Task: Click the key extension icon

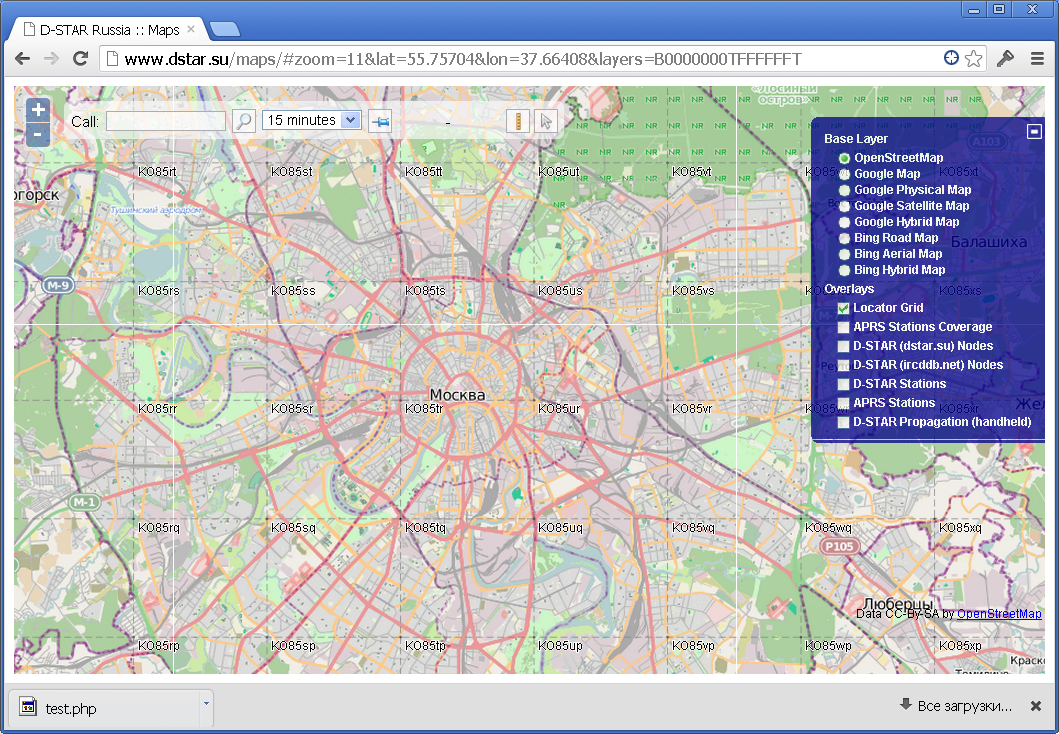Action: click(1005, 59)
